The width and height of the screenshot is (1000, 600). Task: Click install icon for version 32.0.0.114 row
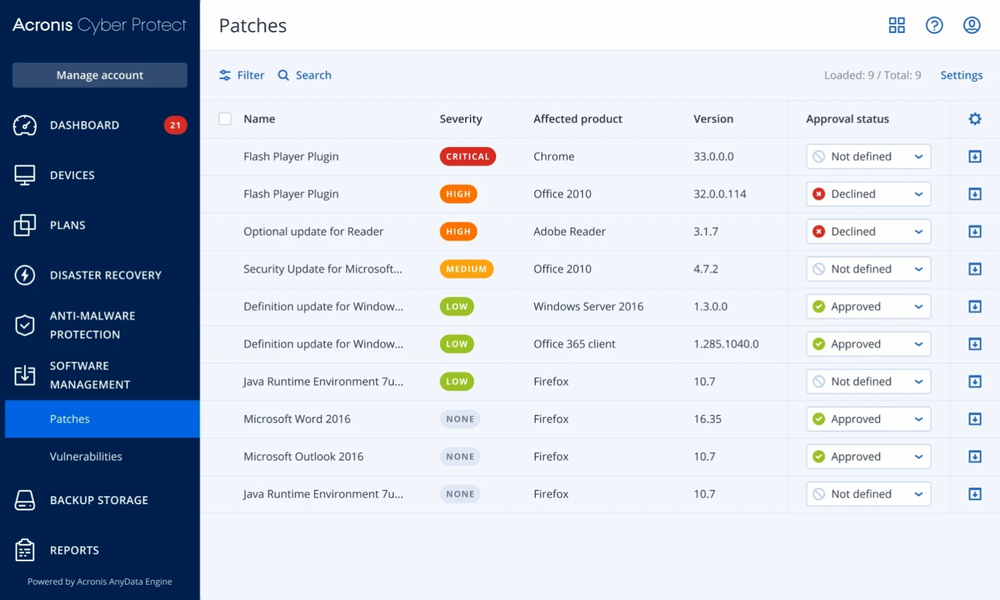point(974,194)
